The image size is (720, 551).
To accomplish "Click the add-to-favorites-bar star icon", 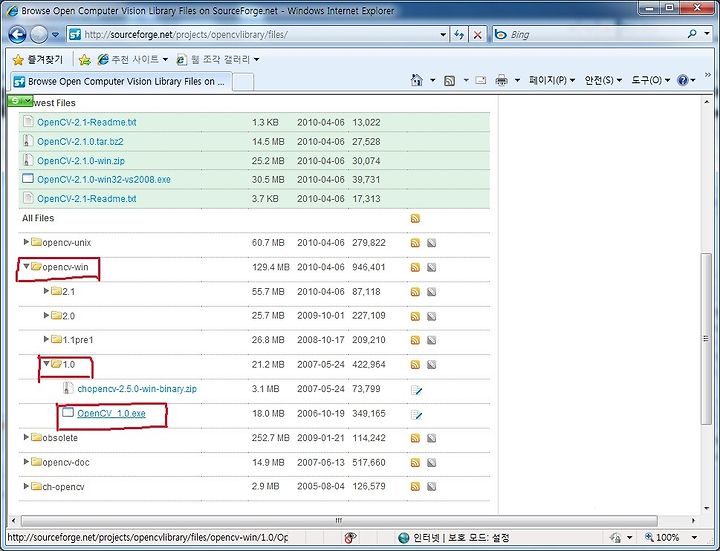I will point(84,60).
